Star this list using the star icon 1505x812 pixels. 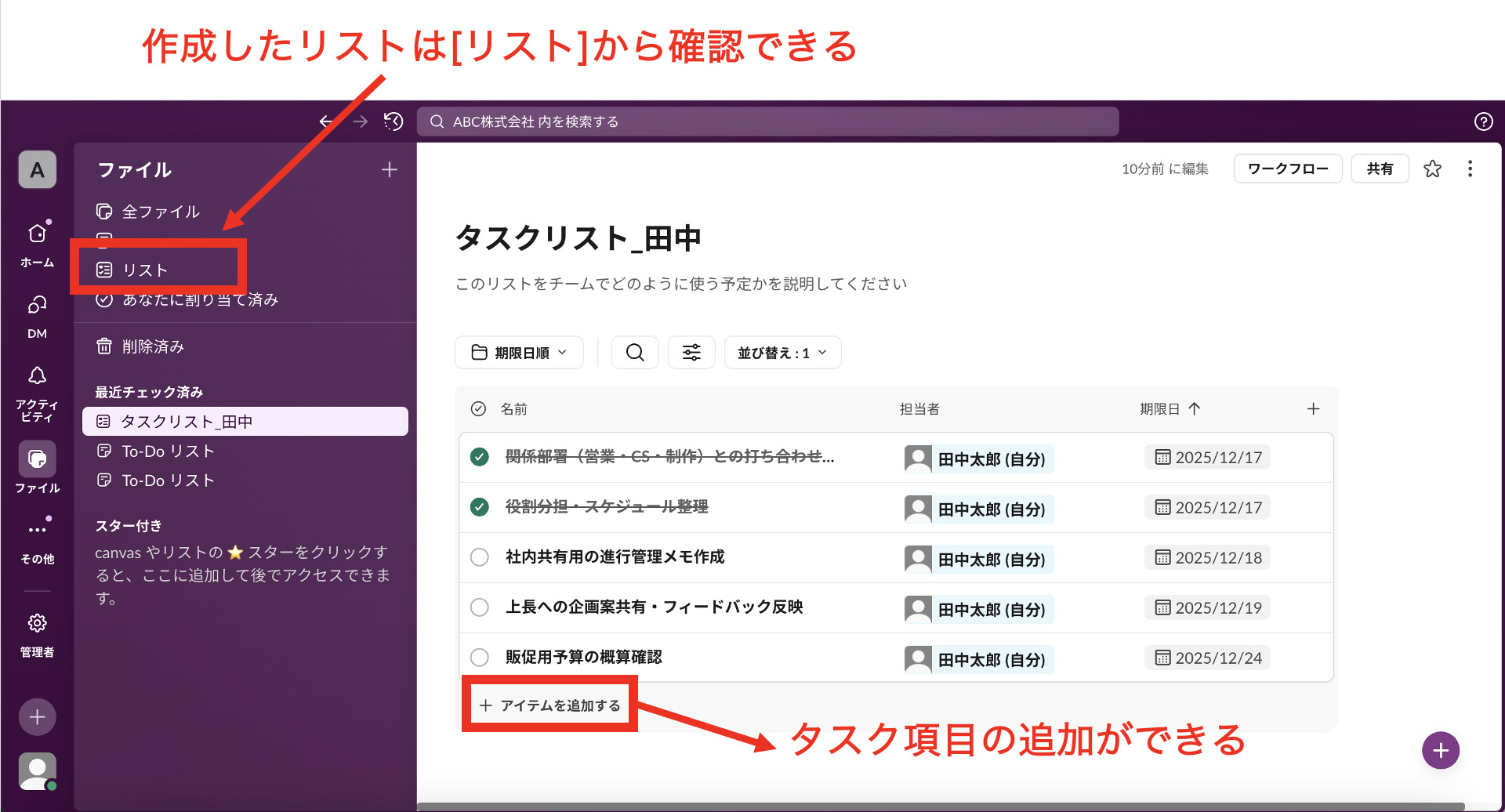coord(1433,169)
